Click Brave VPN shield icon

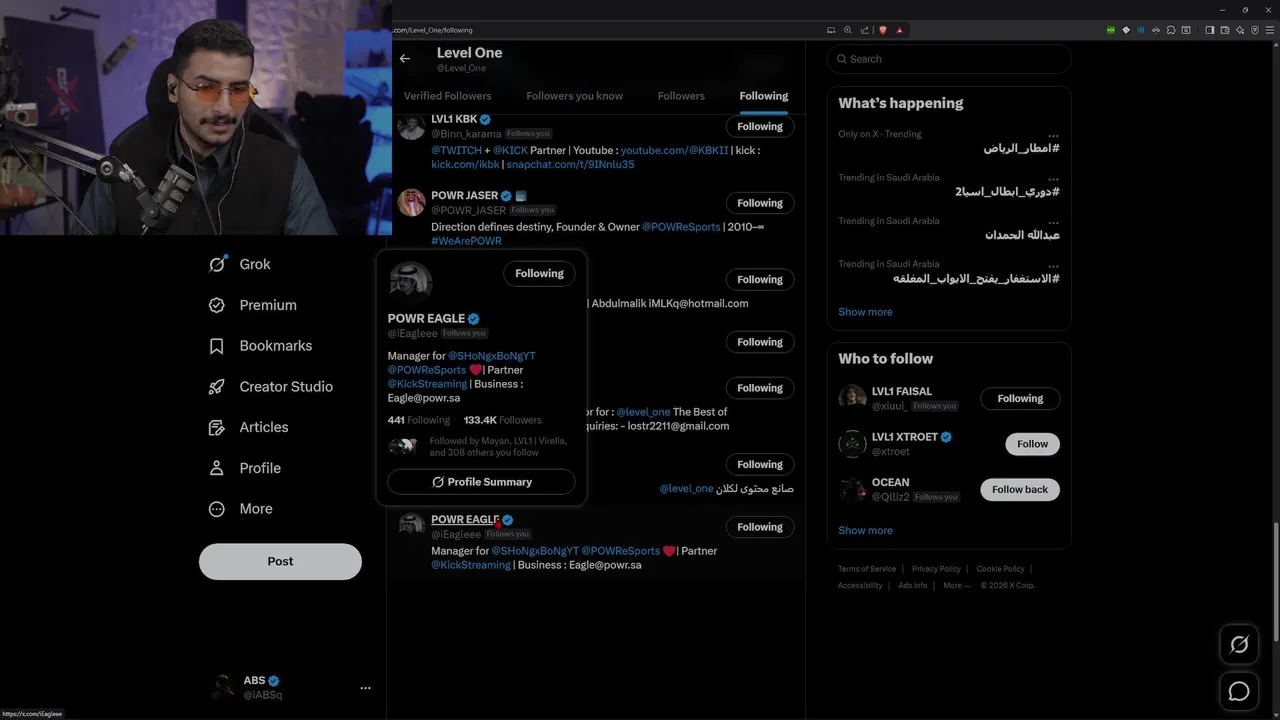pos(1255,30)
